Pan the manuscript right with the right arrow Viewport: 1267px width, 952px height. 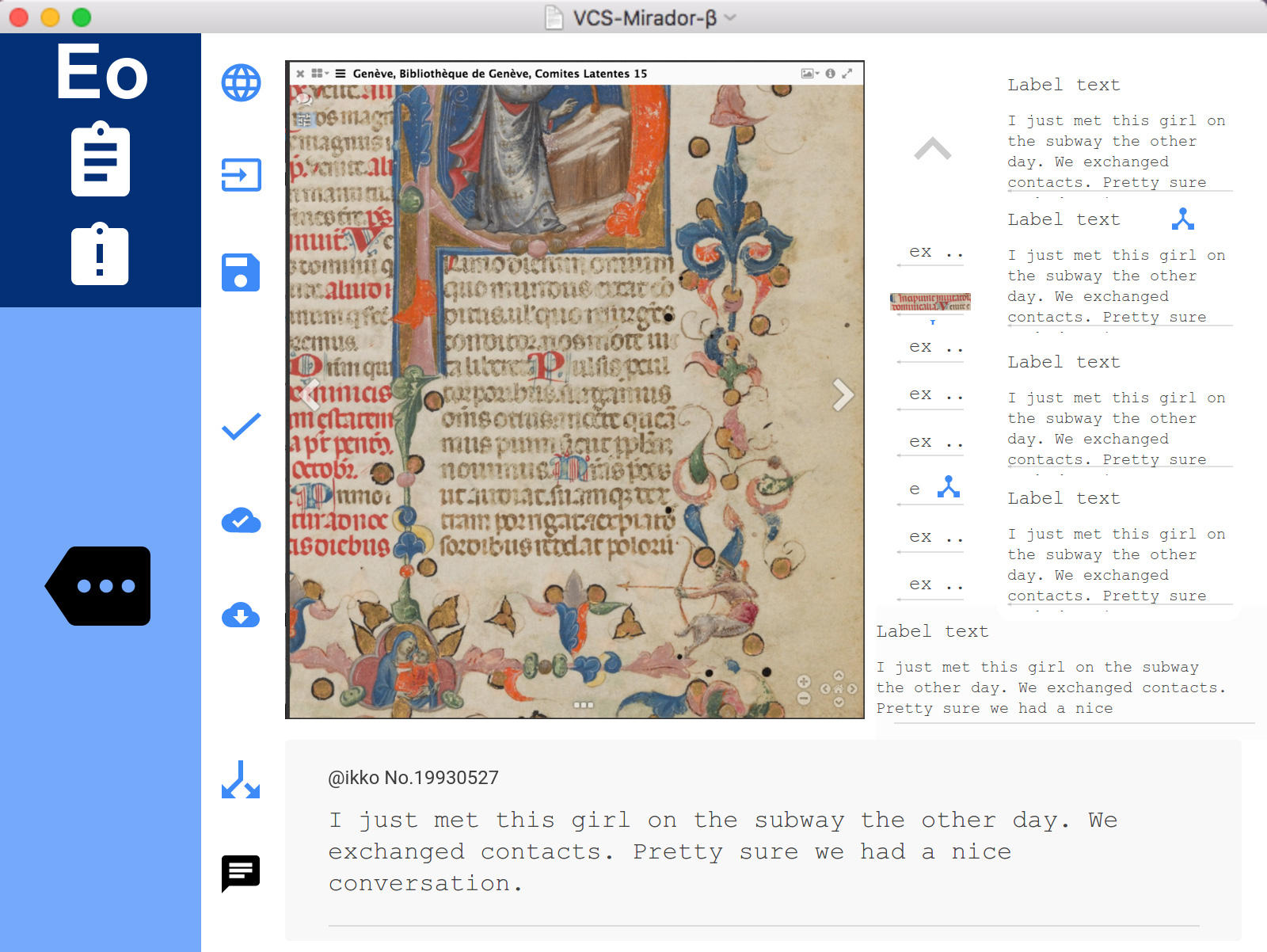pos(852,689)
